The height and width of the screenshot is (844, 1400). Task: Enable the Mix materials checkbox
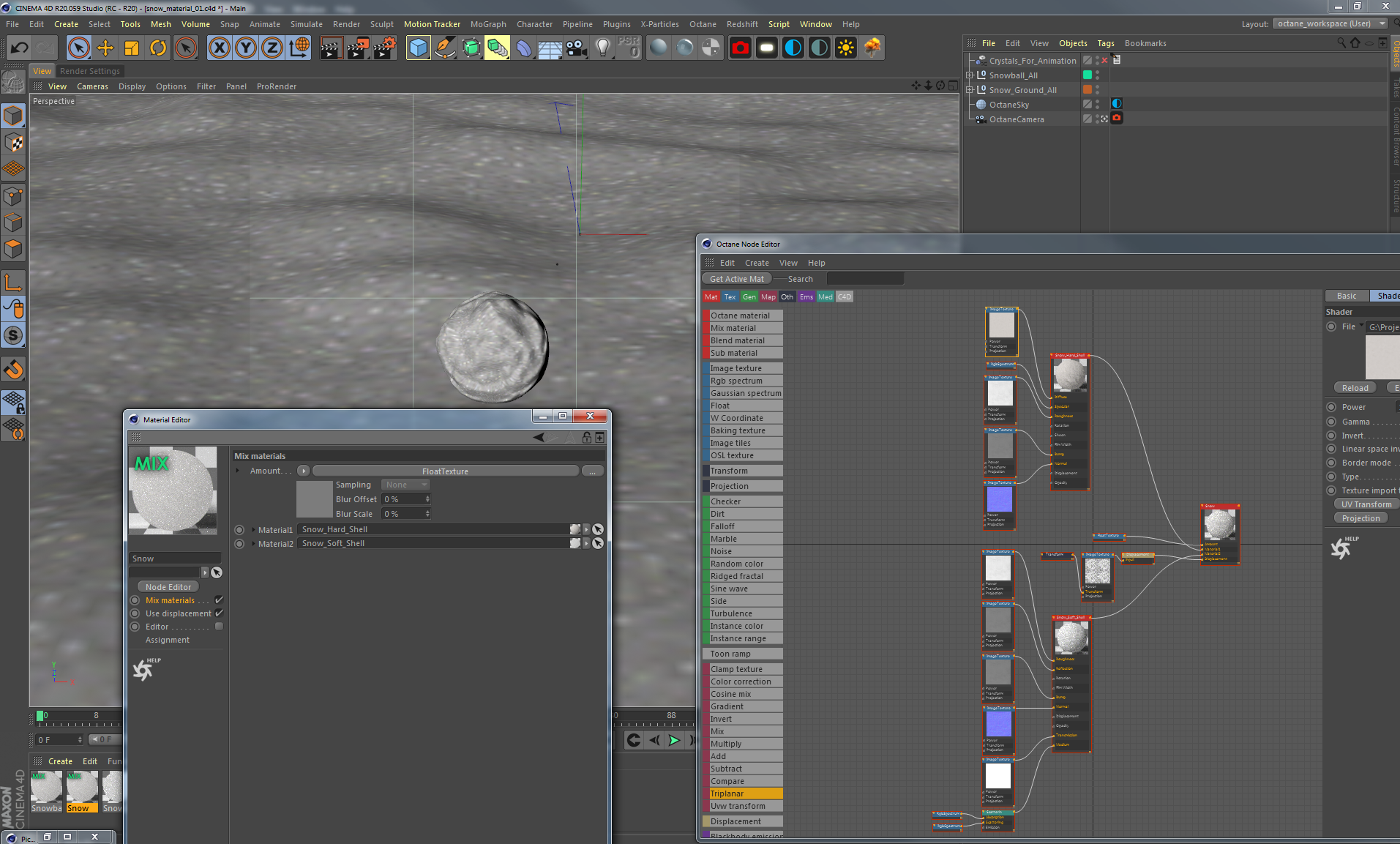tap(217, 600)
